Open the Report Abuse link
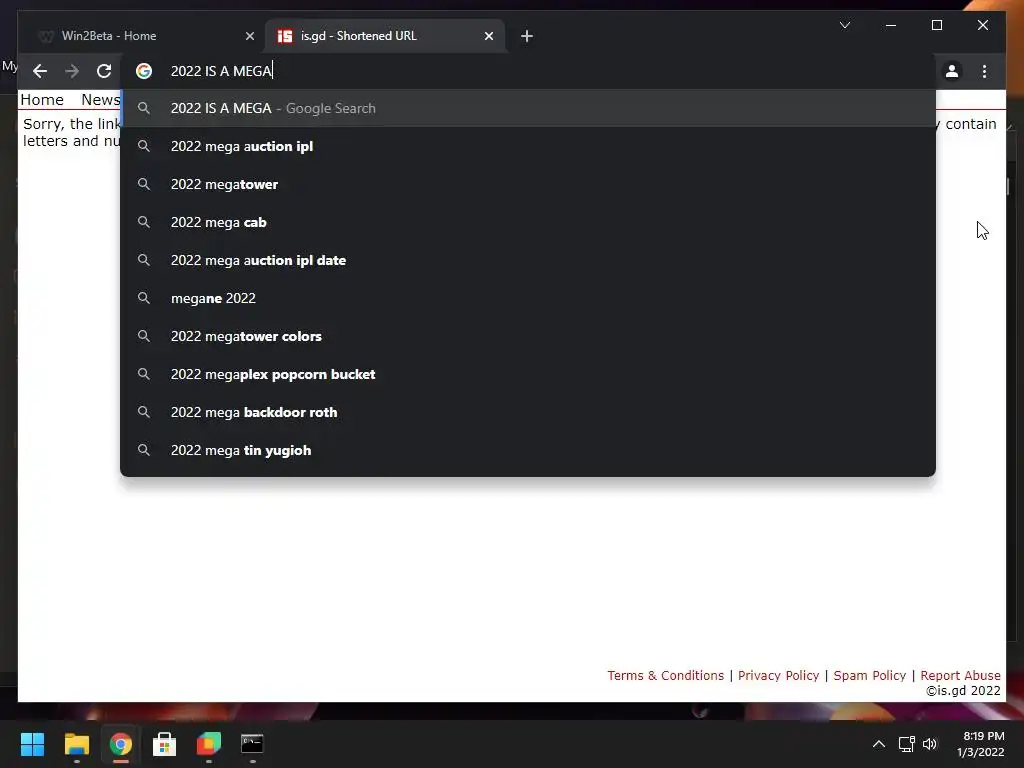The width and height of the screenshot is (1024, 768). (x=960, y=675)
